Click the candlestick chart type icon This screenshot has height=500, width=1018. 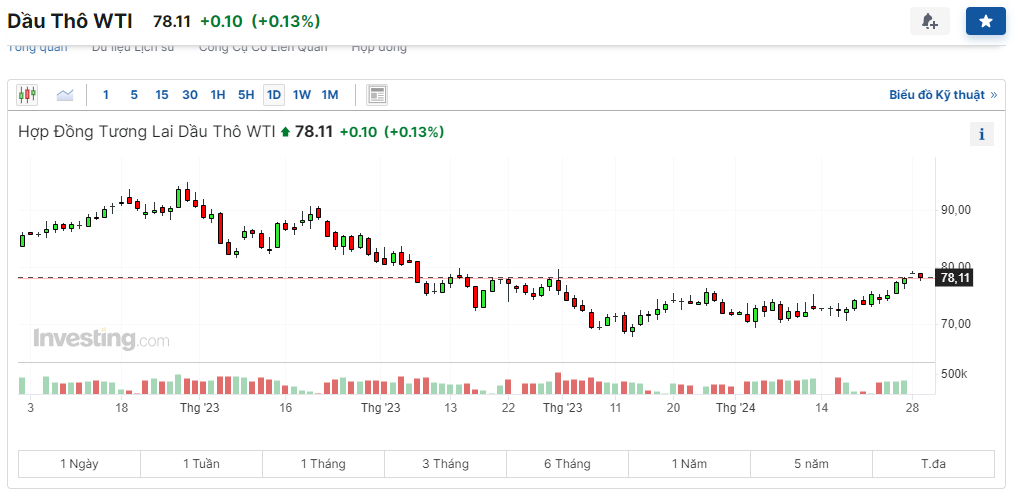coord(27,95)
